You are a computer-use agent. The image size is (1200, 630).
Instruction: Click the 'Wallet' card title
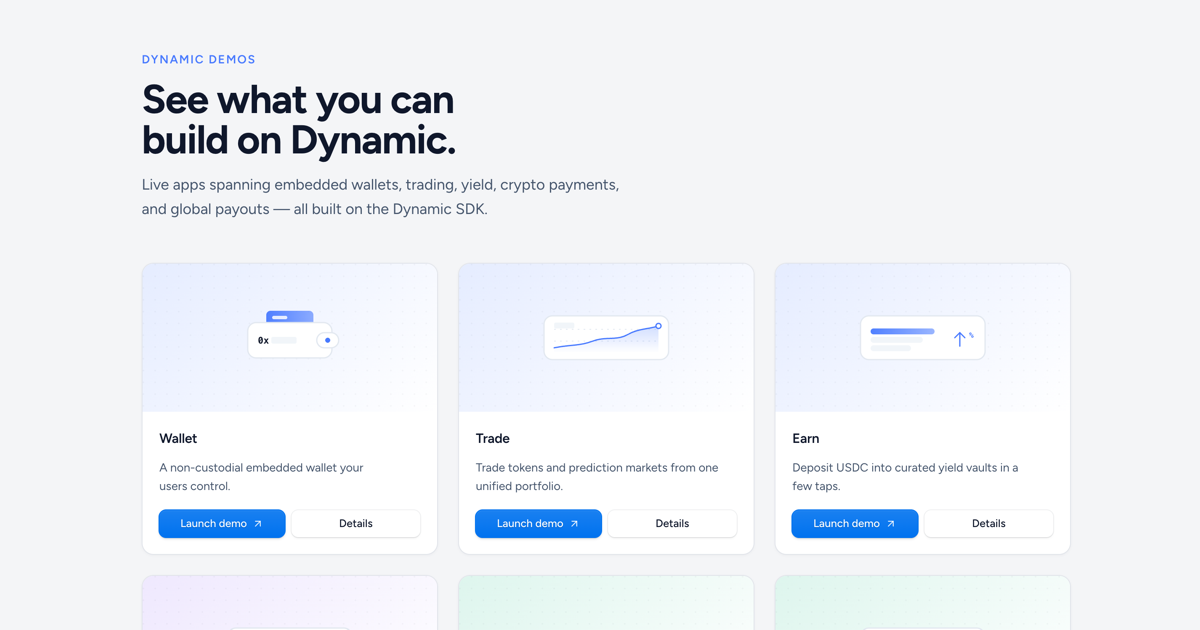click(178, 438)
